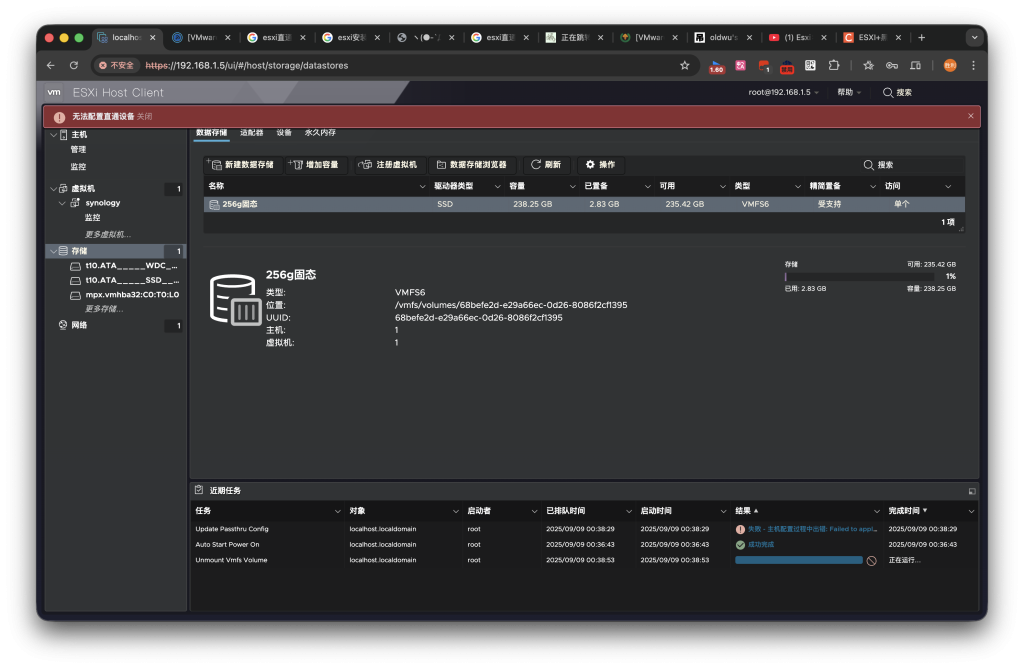Maximize the 近期任务 (Recent tasks) panel

pos(971,491)
